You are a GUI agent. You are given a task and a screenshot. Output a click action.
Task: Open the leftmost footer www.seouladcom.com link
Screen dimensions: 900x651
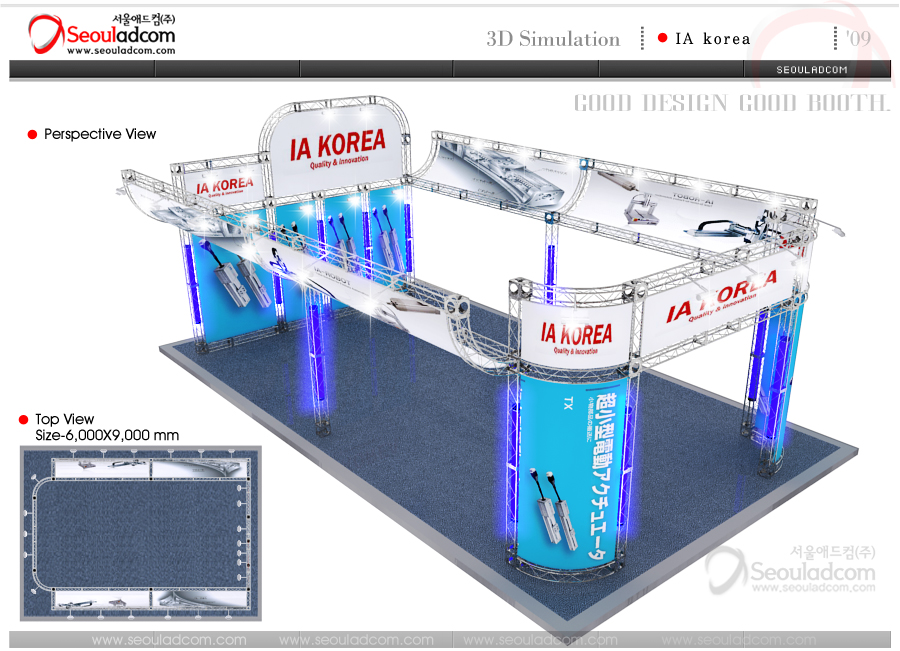[x=168, y=640]
